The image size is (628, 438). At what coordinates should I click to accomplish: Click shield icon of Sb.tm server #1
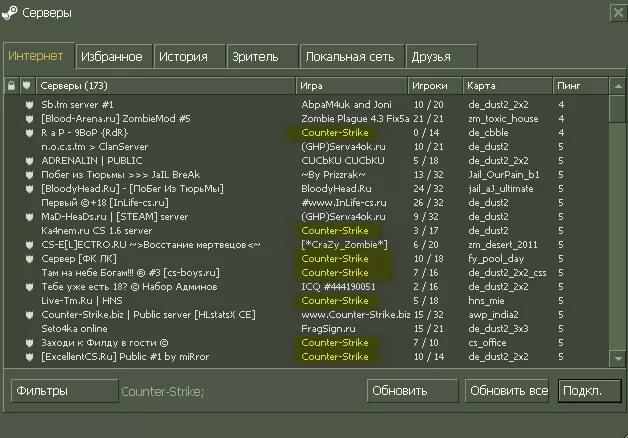[x=29, y=105]
